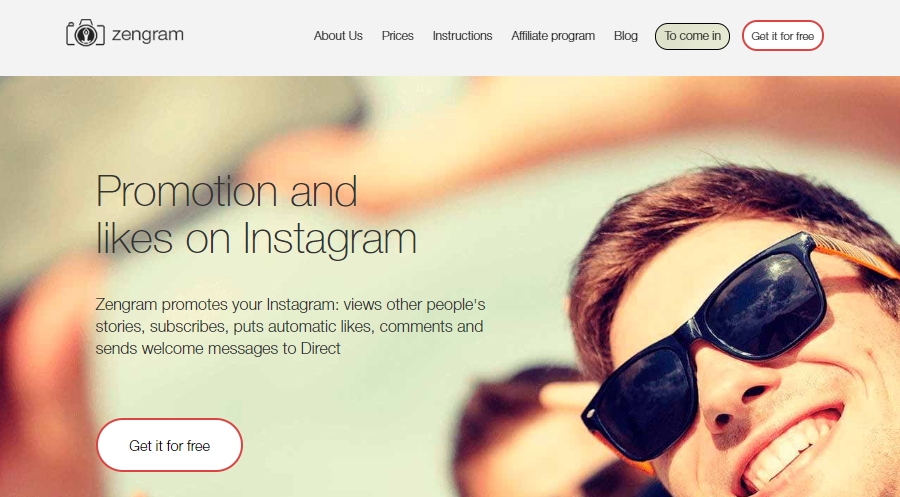Screen dimensions: 900x497
Task: Open the Instructions section
Action: tap(462, 36)
